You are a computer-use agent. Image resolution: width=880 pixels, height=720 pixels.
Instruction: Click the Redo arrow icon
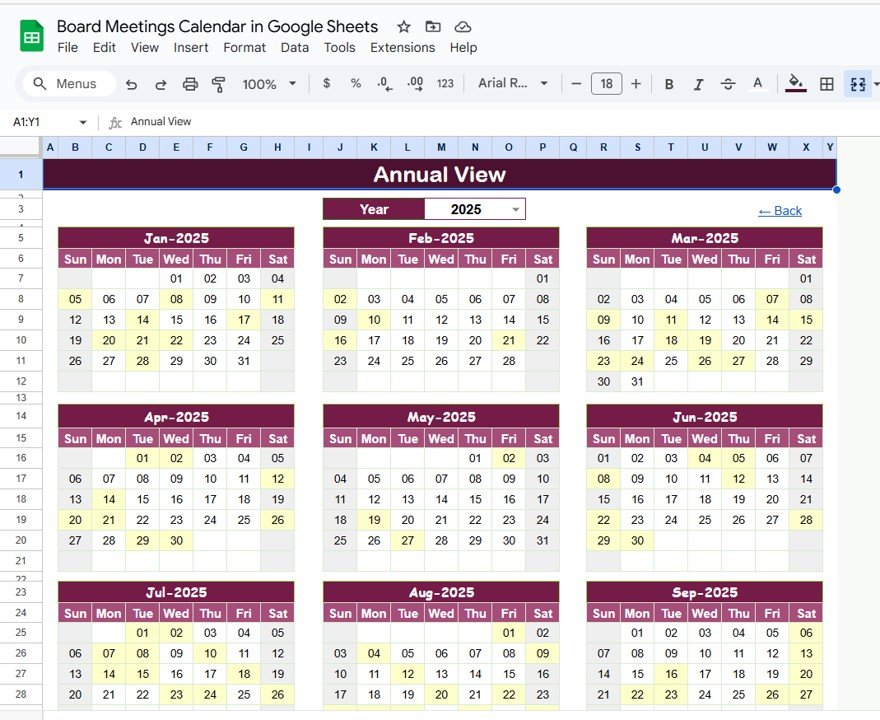click(161, 84)
